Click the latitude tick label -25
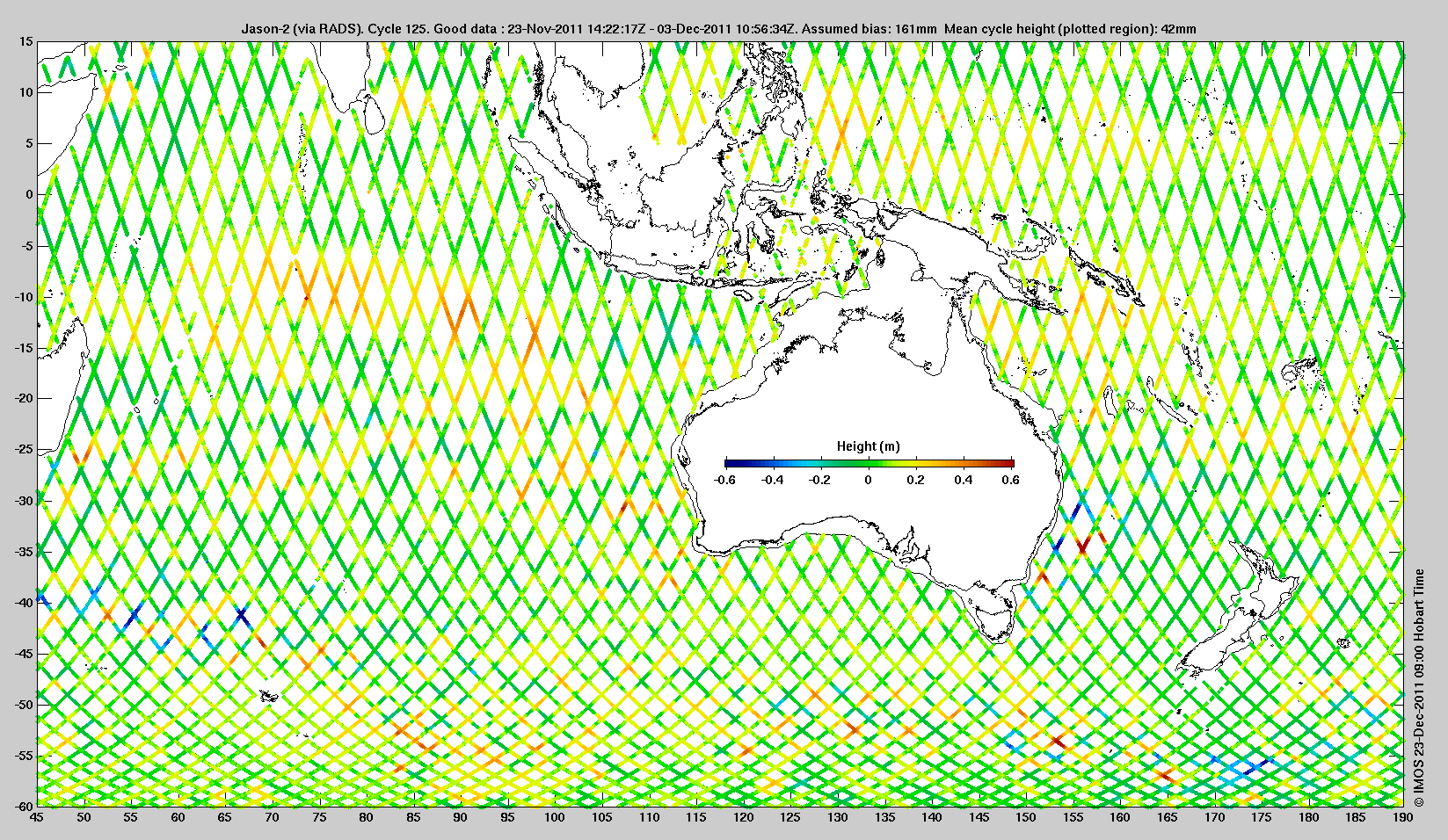Viewport: 1448px width, 840px height. 23,450
